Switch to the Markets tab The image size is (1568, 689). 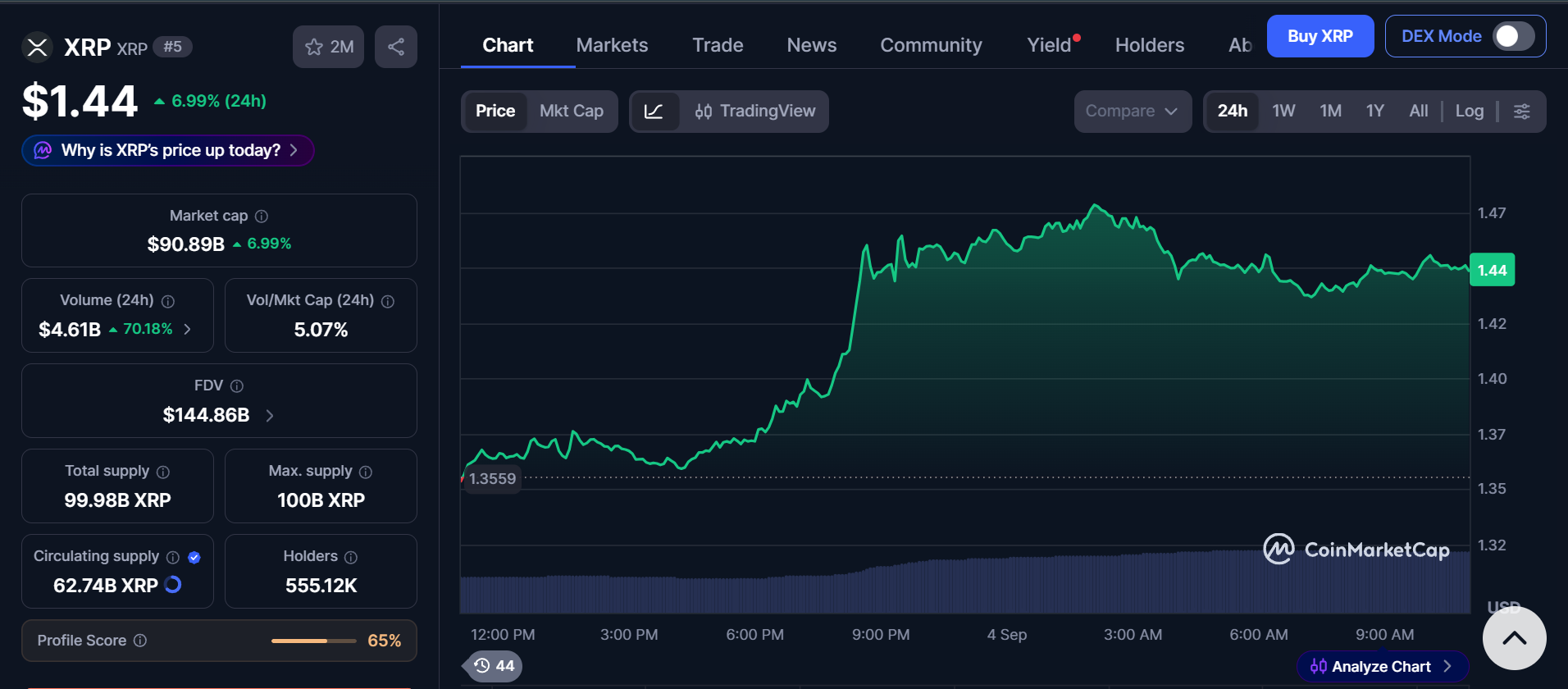pyautogui.click(x=612, y=45)
